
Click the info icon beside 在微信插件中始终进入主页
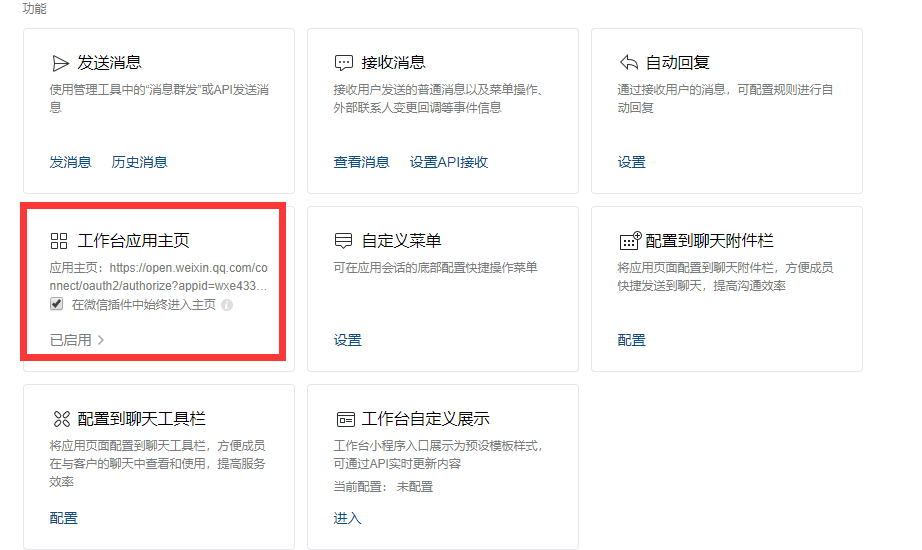pos(227,305)
